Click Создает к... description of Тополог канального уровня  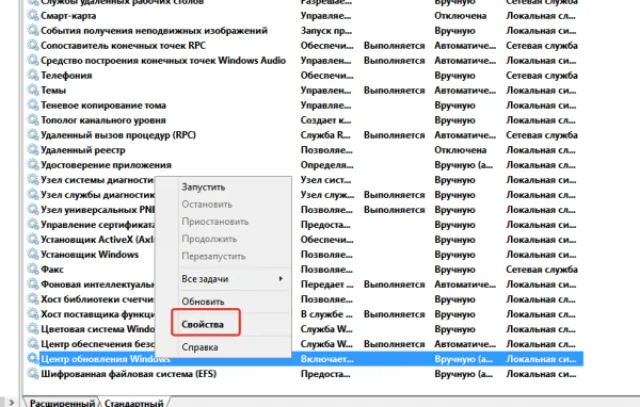coord(326,120)
